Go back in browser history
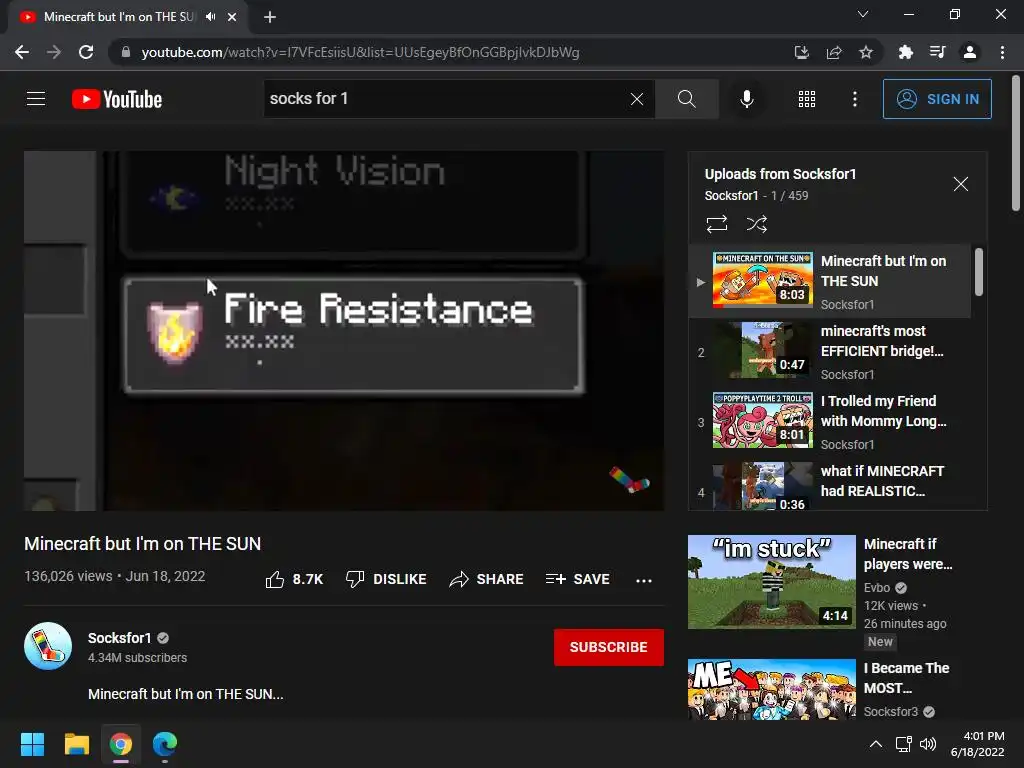1024x768 pixels. click(x=22, y=52)
